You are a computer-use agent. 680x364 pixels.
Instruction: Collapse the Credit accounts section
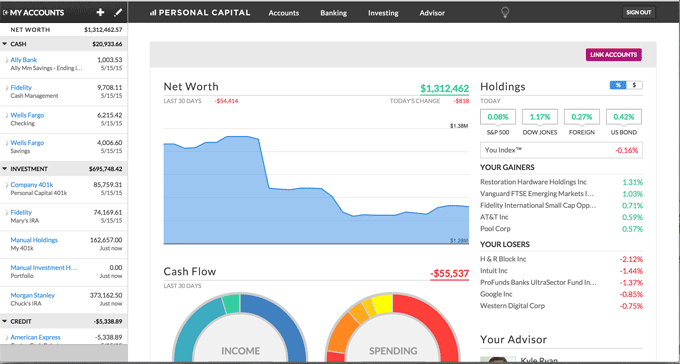click(x=5, y=321)
